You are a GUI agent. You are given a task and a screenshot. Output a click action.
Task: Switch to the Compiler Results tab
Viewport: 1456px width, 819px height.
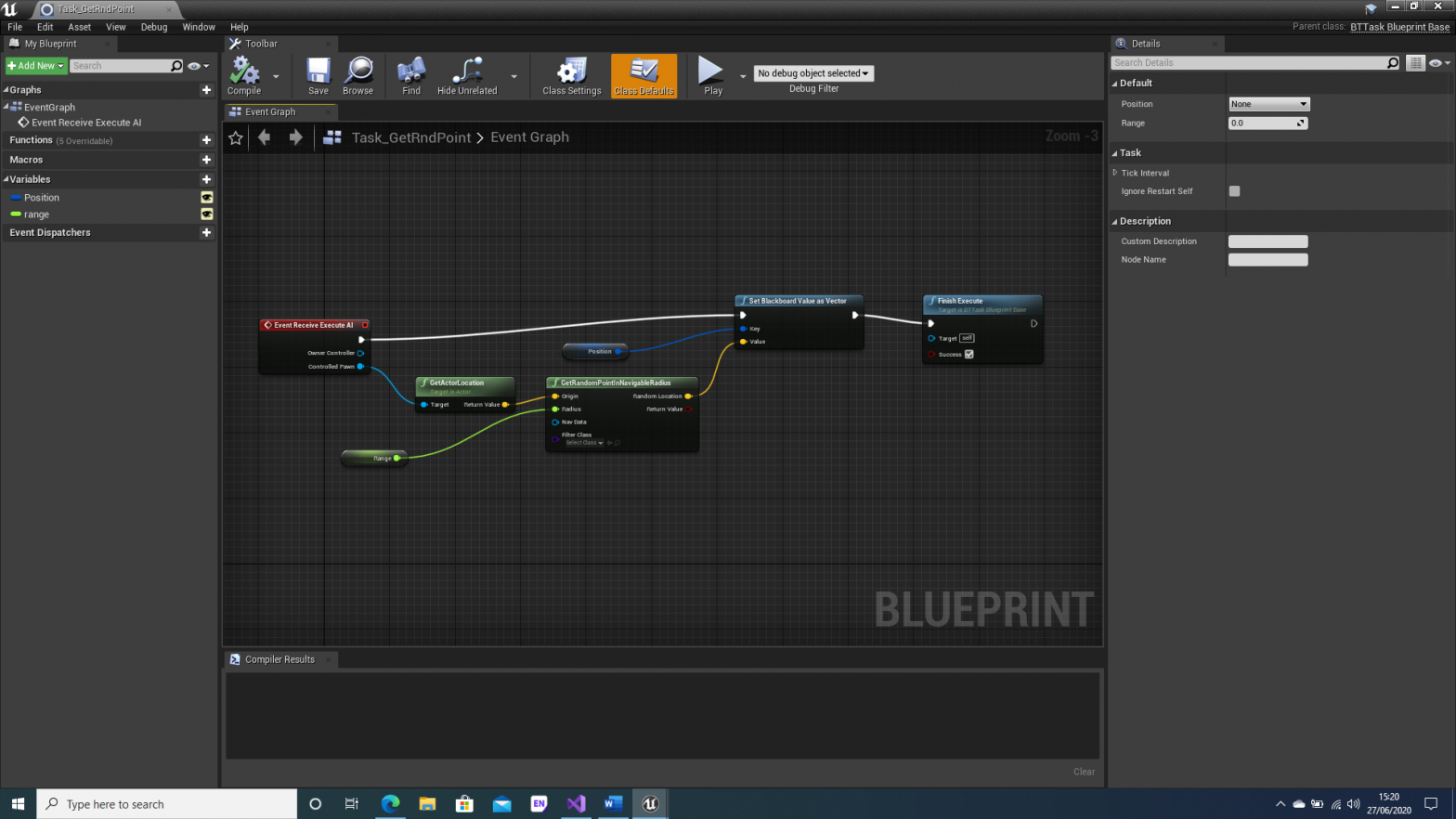279,659
